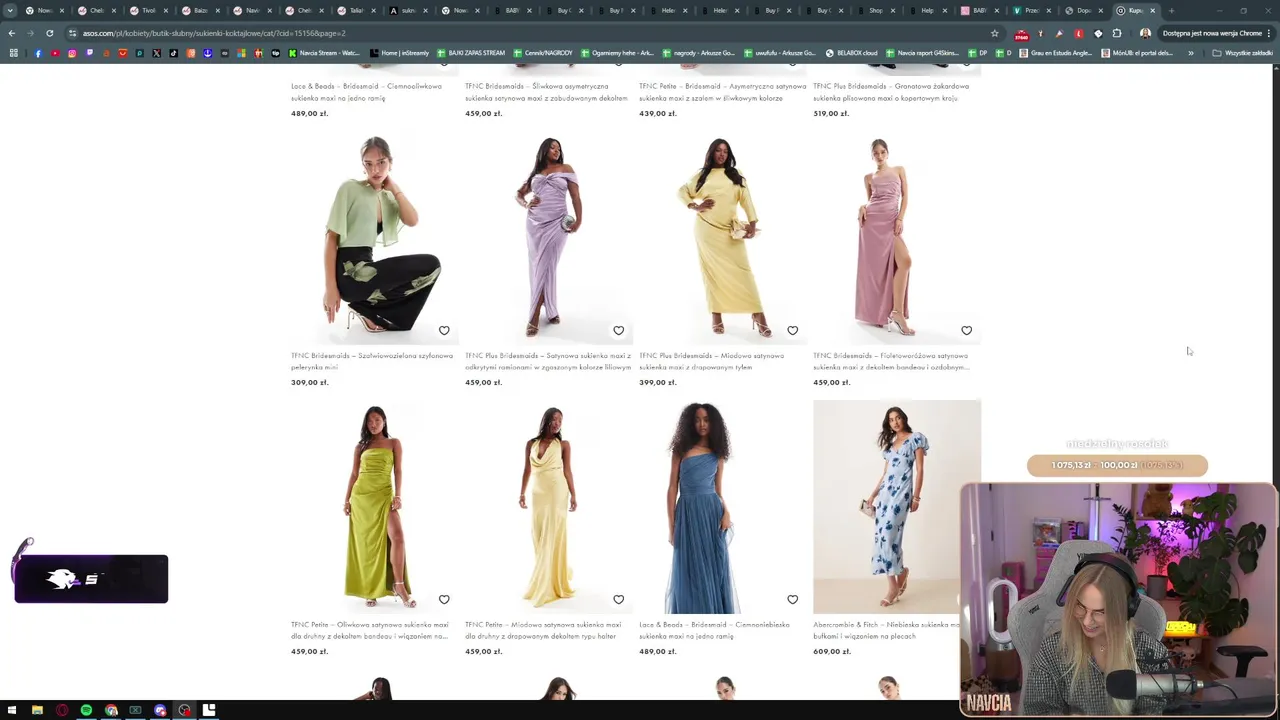Open Spotify from the taskbar
1280x720 pixels.
pyautogui.click(x=86, y=710)
